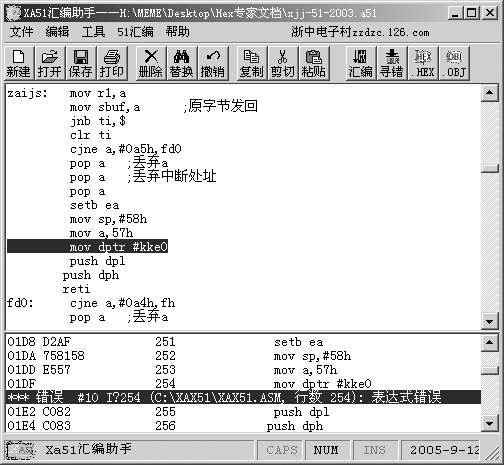
Task: Click the code editor scroll up arrow
Action: pos(489,93)
